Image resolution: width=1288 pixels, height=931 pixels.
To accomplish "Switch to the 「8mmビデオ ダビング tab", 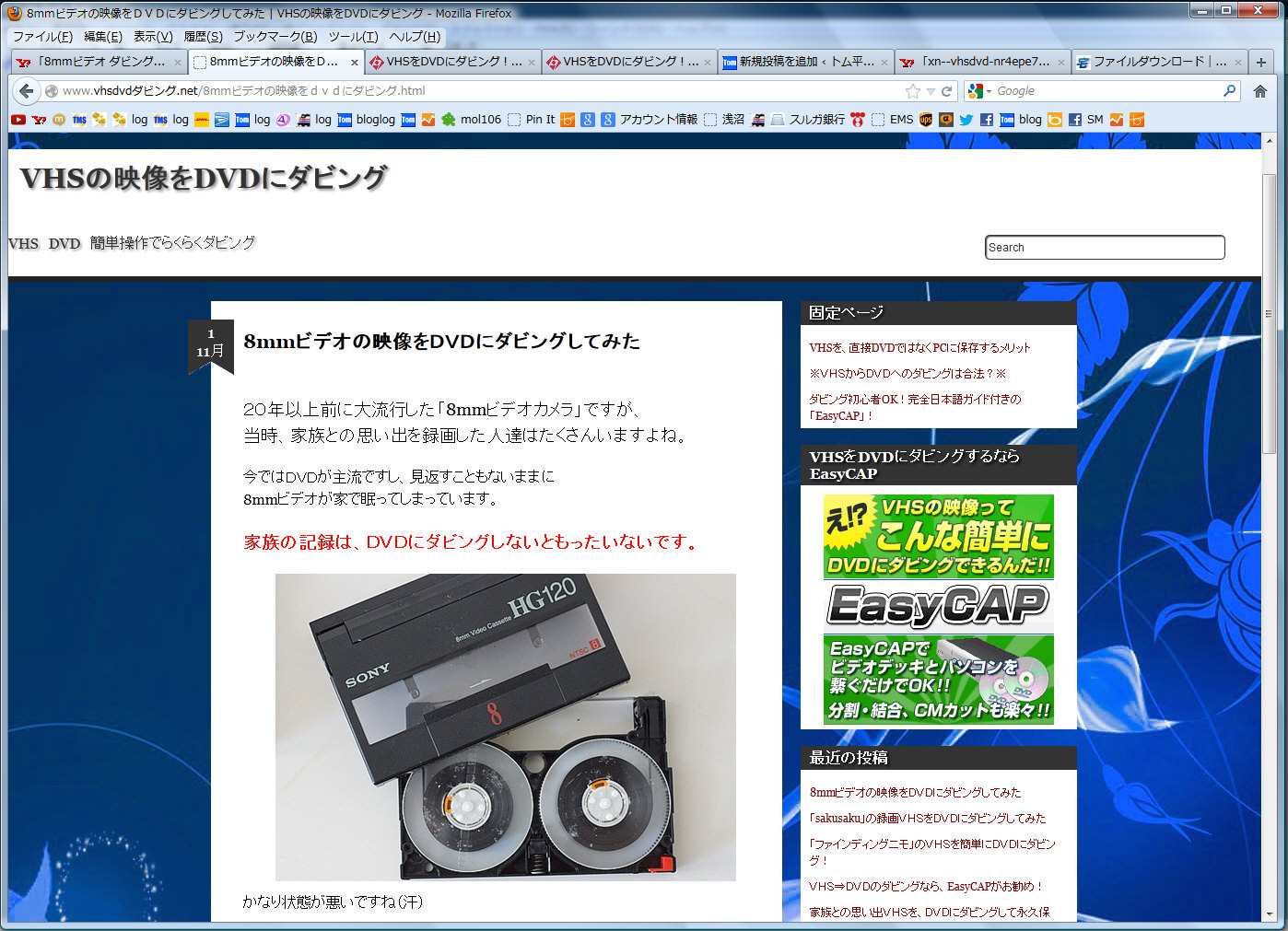I will click(x=100, y=62).
